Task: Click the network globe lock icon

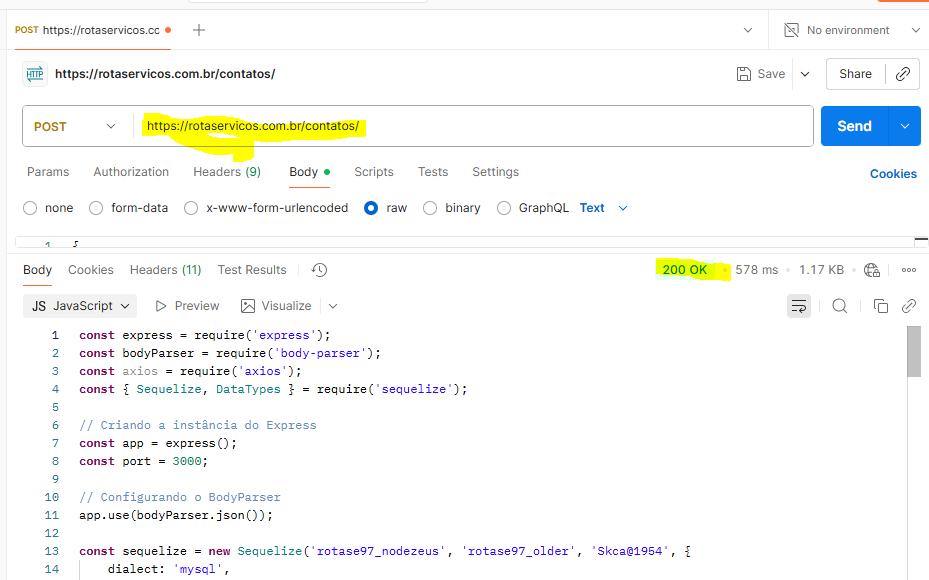Action: [872, 270]
